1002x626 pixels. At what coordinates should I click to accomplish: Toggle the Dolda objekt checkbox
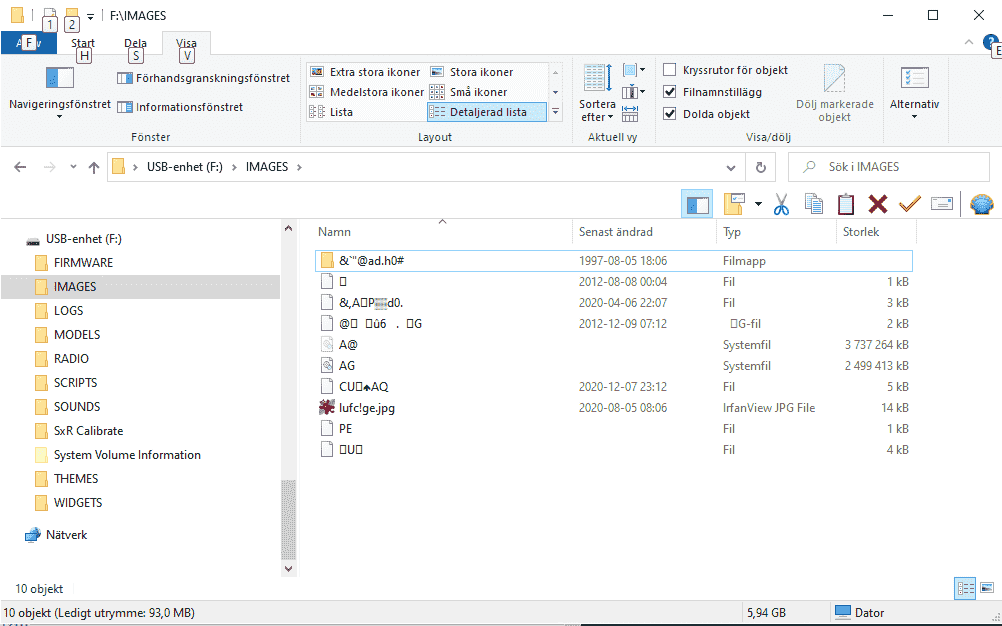(x=671, y=114)
